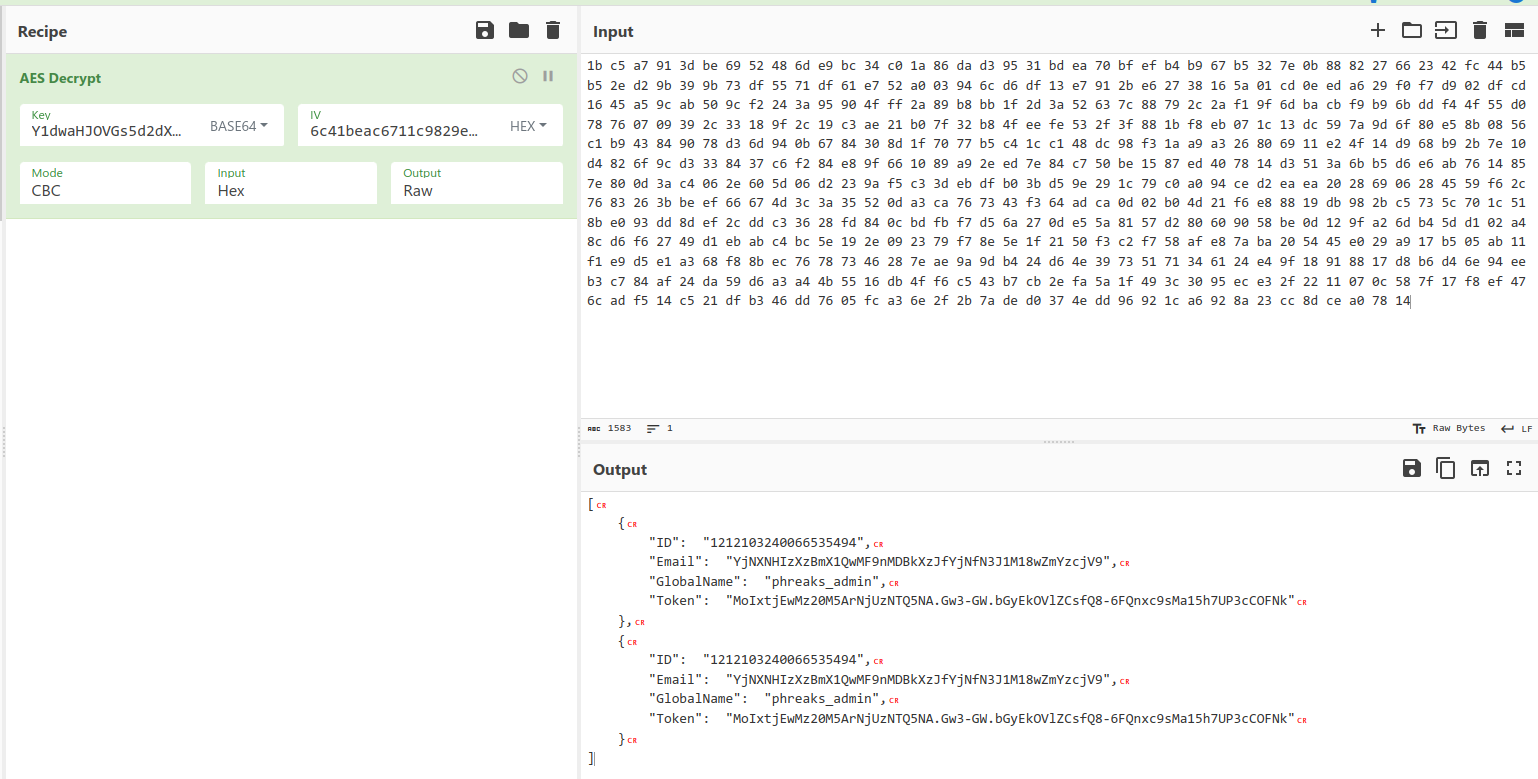The height and width of the screenshot is (779, 1538).
Task: Change the Input Hex format selector
Action: click(x=291, y=183)
